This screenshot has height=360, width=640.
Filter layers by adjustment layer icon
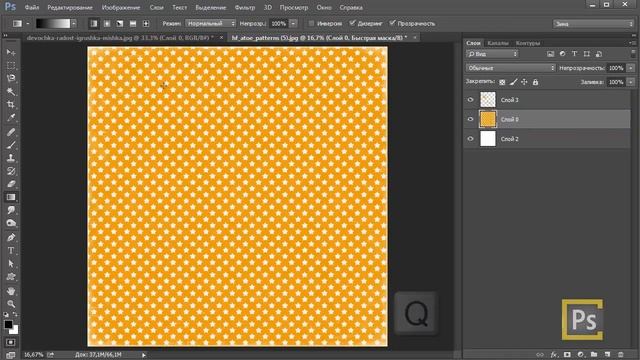[562, 54]
